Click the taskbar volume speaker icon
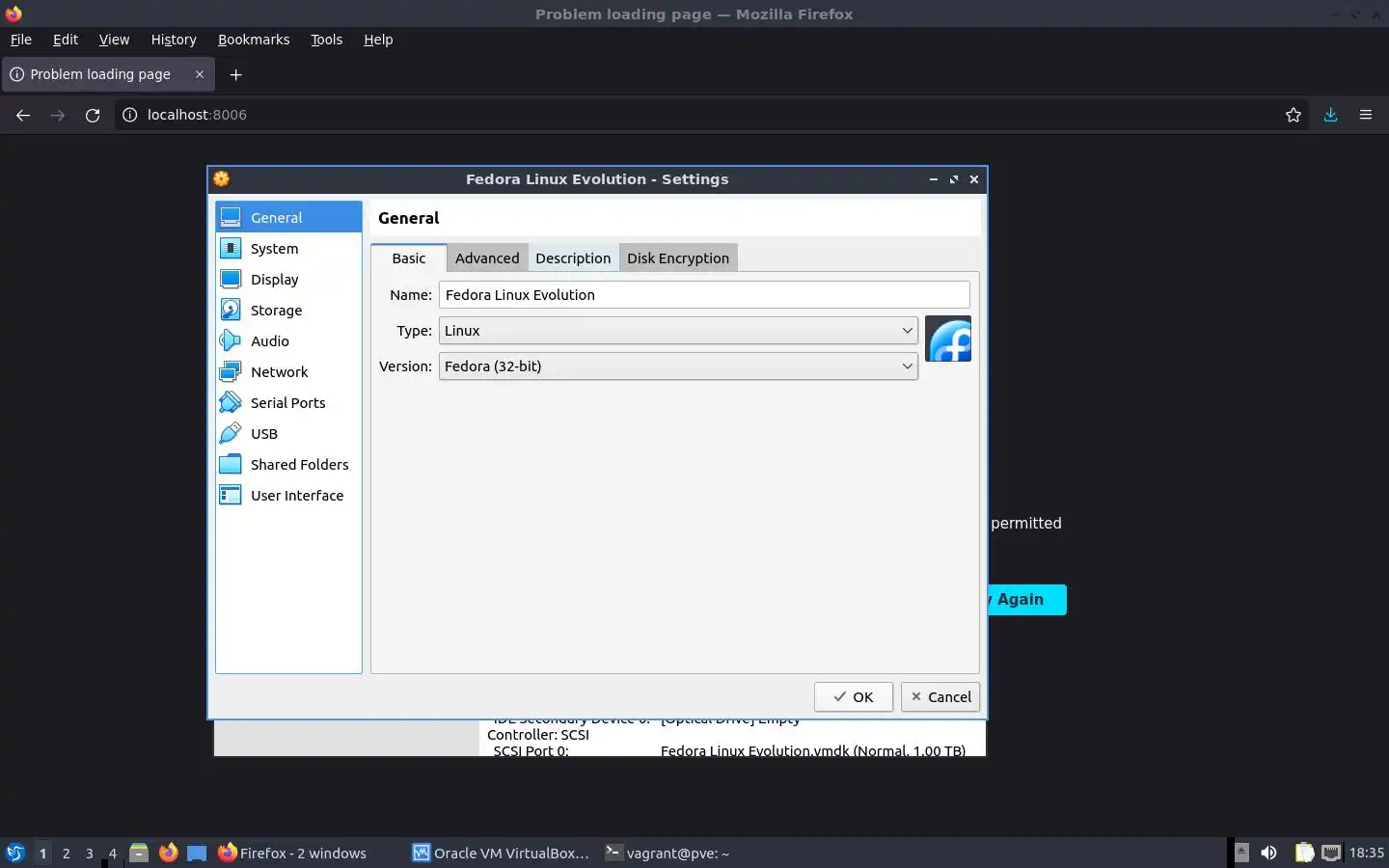Viewport: 1389px width, 868px height. click(1268, 853)
